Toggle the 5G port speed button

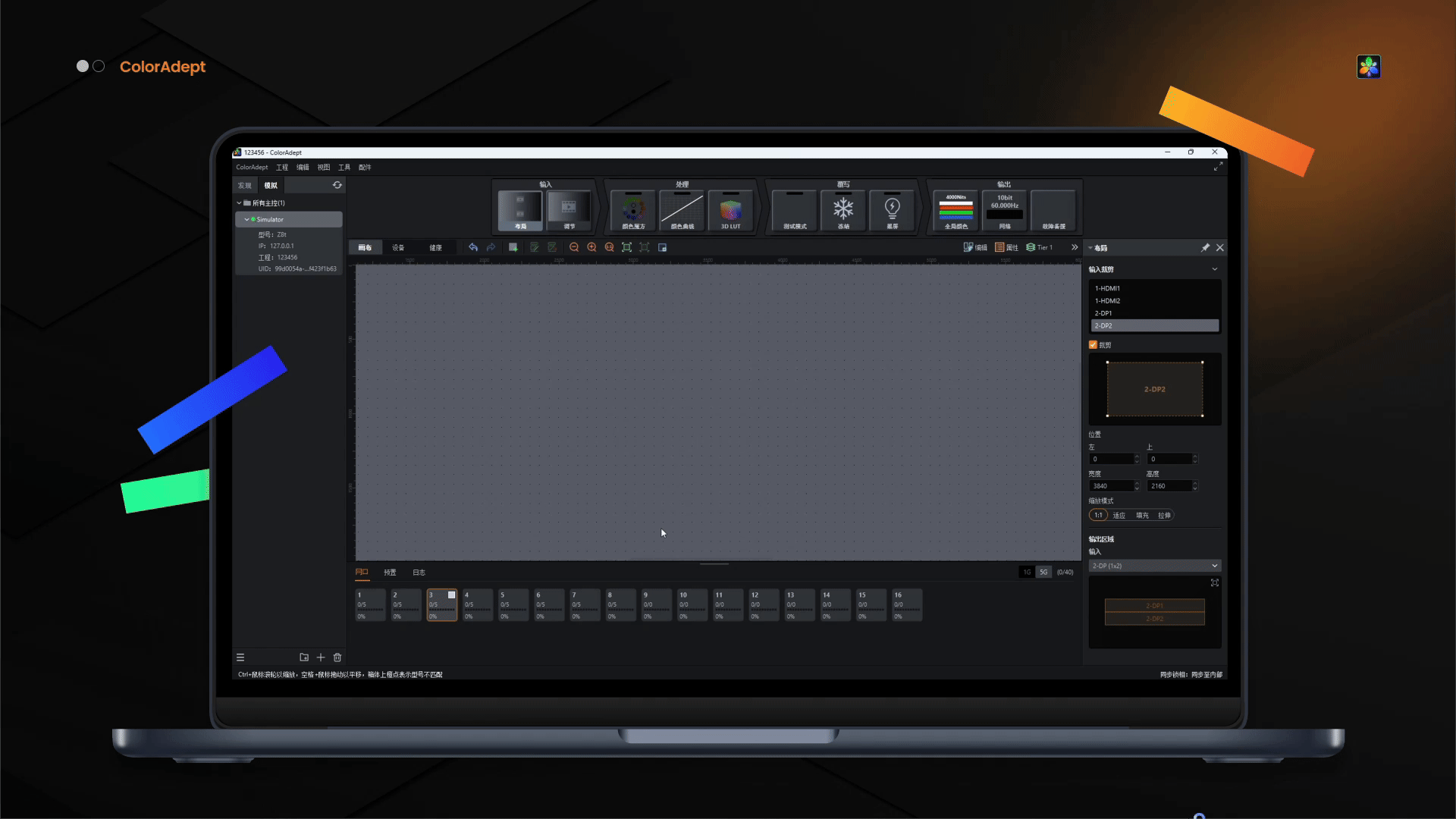tap(1043, 572)
